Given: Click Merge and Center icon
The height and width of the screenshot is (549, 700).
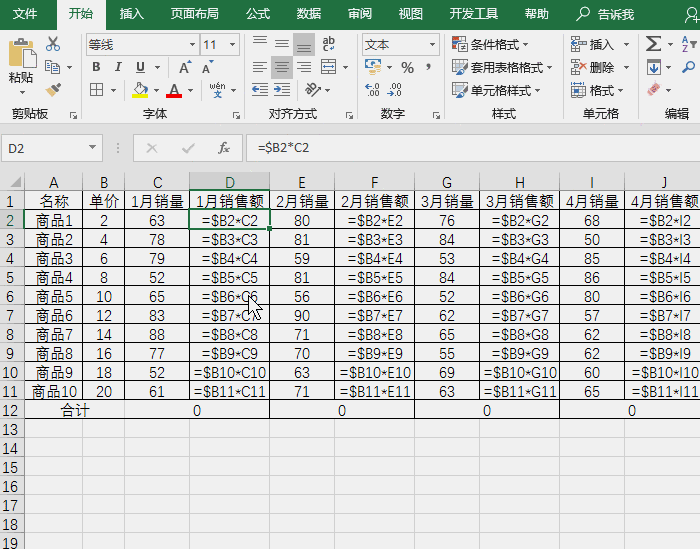Looking at the screenshot, I should pos(329,67).
